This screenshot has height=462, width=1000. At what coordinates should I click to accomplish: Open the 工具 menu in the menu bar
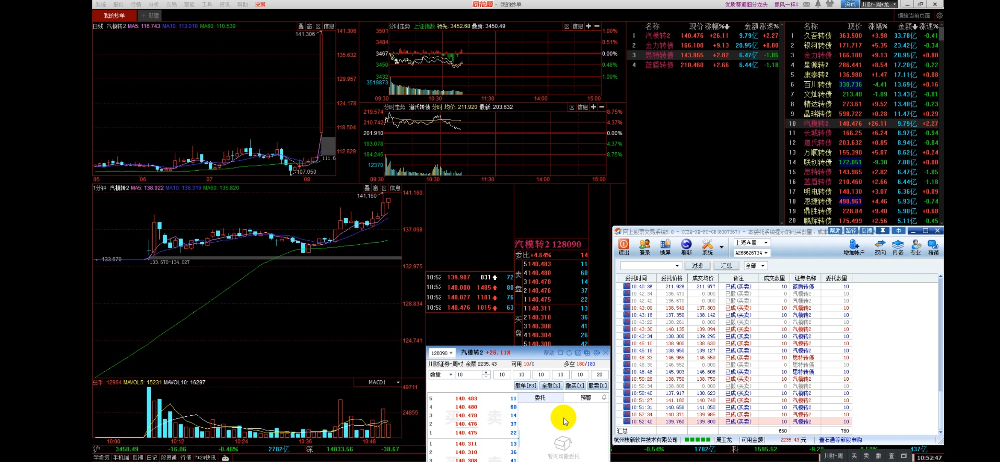pos(207,4)
